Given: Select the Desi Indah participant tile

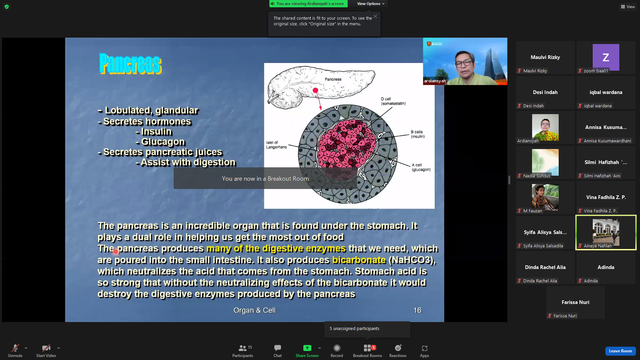Looking at the screenshot, I should click(545, 93).
